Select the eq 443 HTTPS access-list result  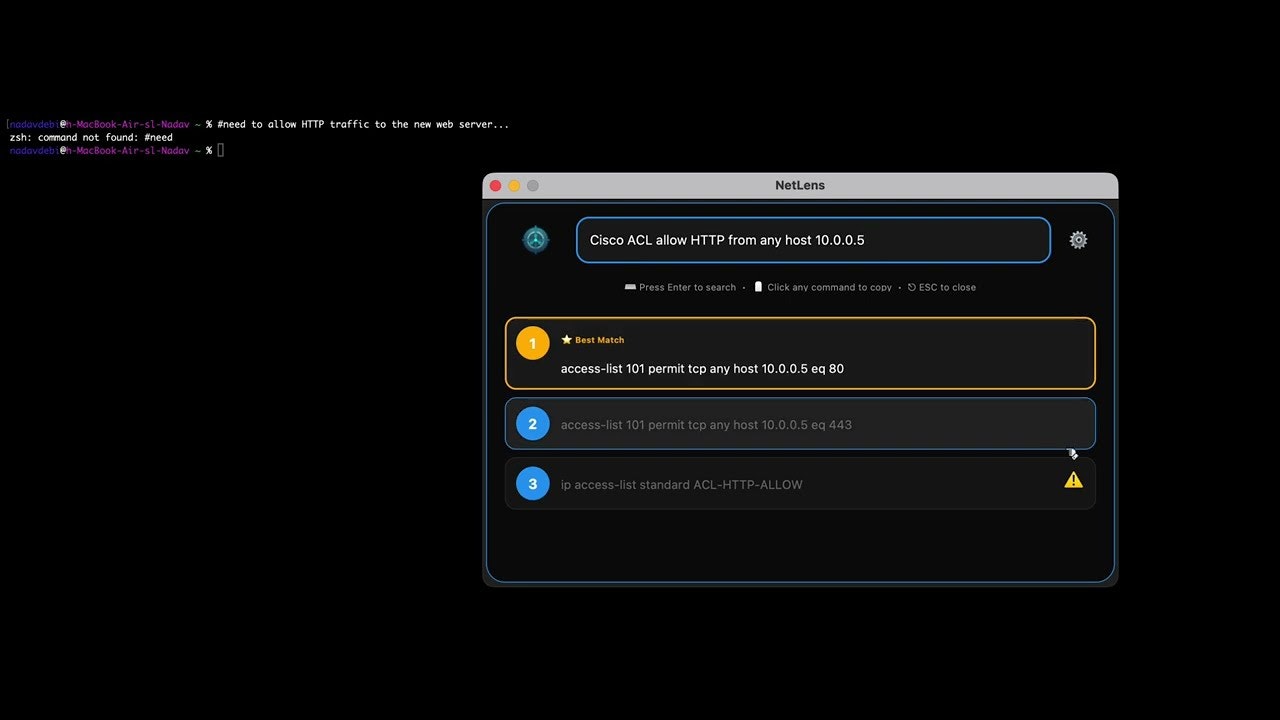[x=706, y=424]
